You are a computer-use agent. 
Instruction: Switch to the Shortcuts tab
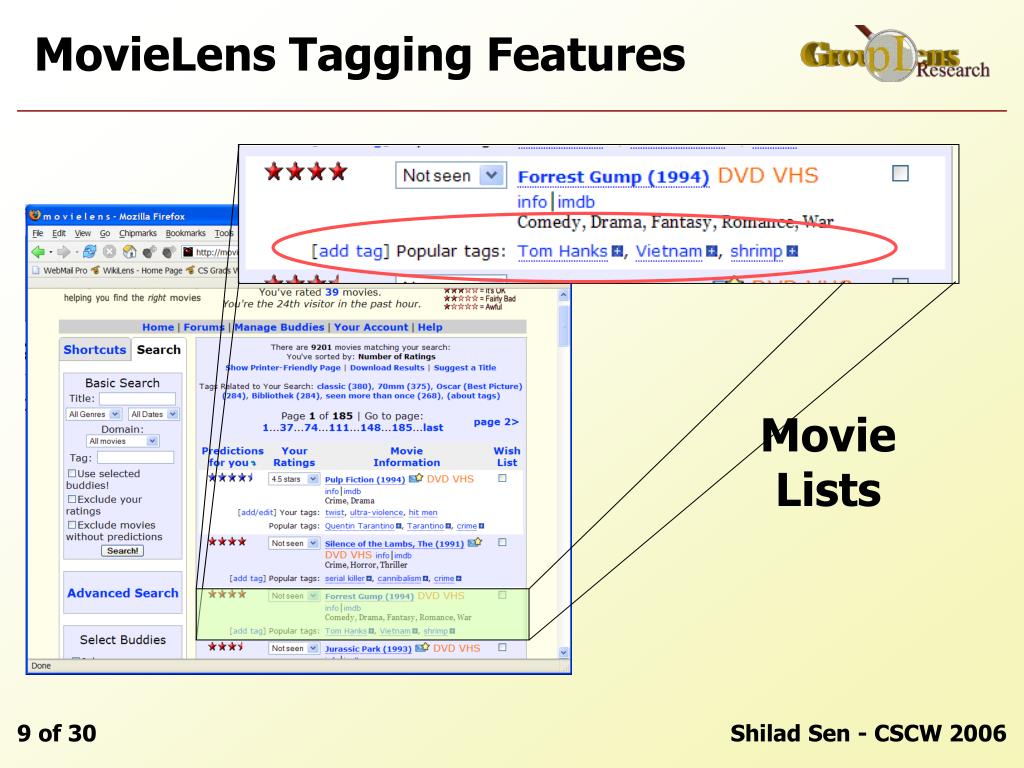95,349
